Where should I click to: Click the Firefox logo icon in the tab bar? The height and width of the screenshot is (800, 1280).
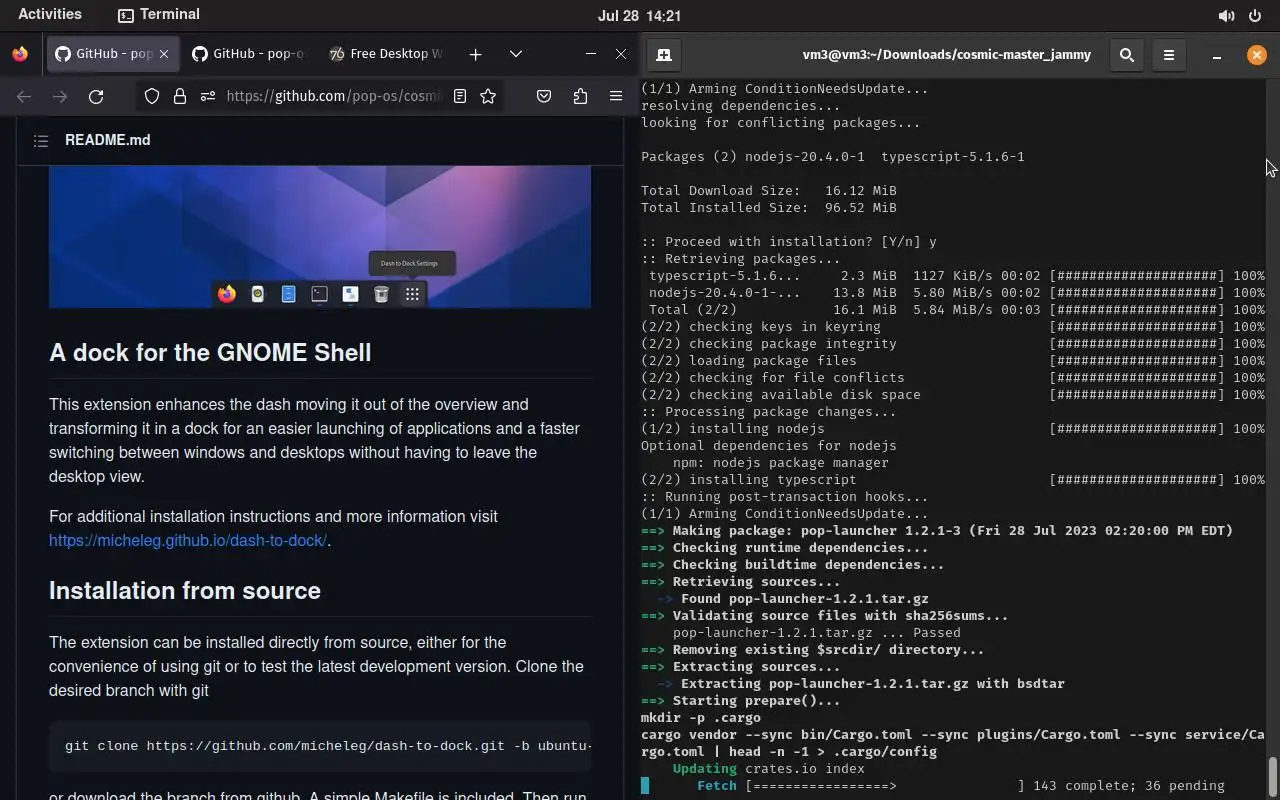tap(20, 54)
